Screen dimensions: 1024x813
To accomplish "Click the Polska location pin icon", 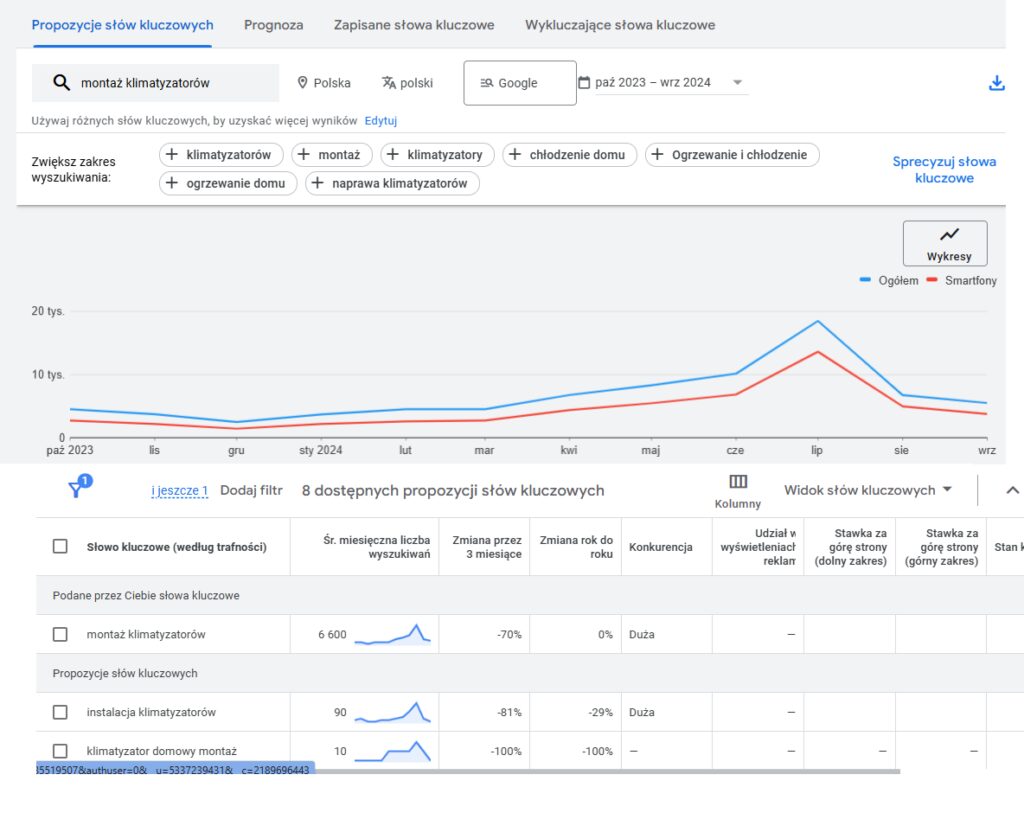I will click(x=302, y=83).
